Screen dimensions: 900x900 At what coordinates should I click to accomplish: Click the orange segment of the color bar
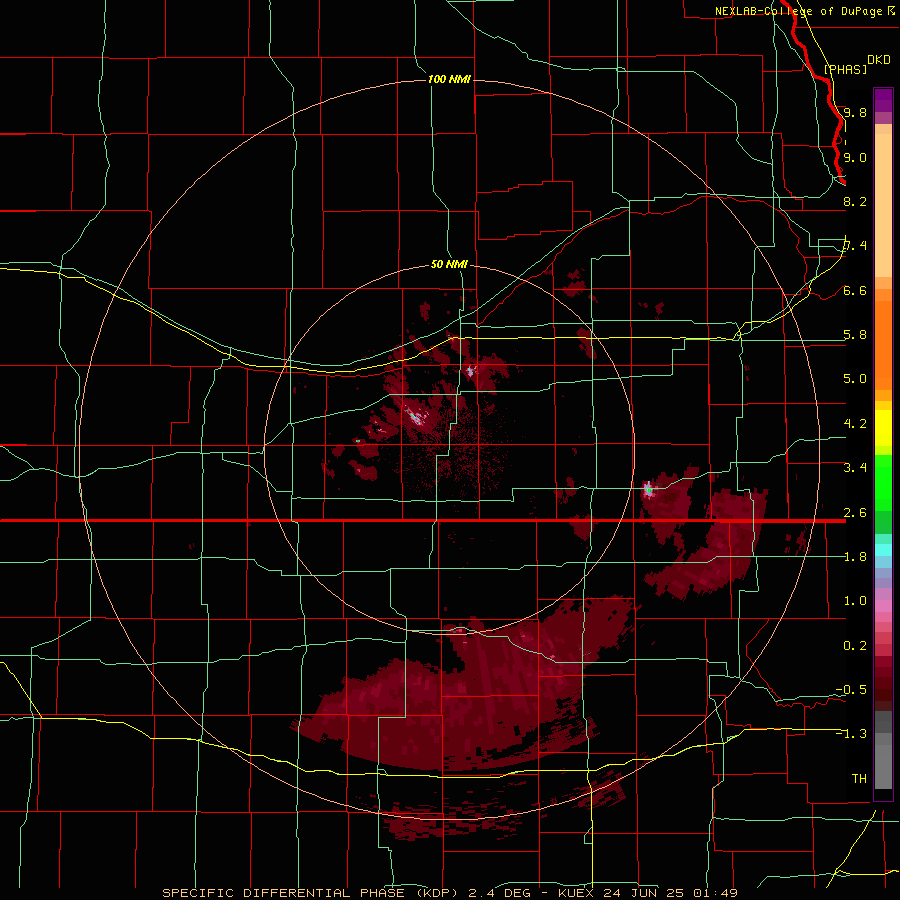pos(883,344)
